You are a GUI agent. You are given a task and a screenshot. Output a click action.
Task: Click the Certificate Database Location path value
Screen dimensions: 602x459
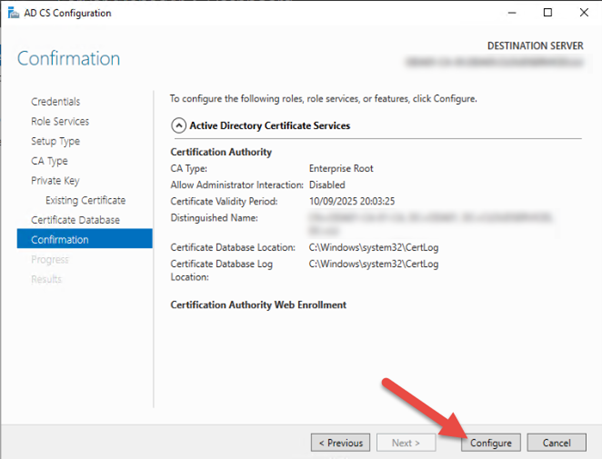374,248
